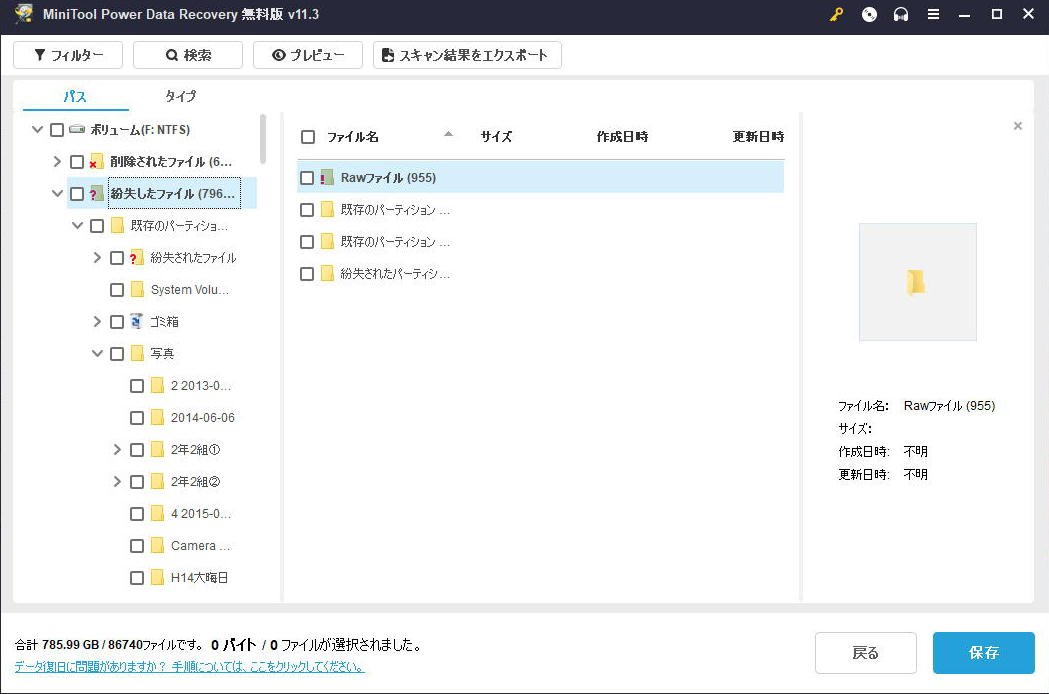The image size is (1049, 694).
Task: Collapse the 紛失したファイル tree node
Action: [57, 193]
